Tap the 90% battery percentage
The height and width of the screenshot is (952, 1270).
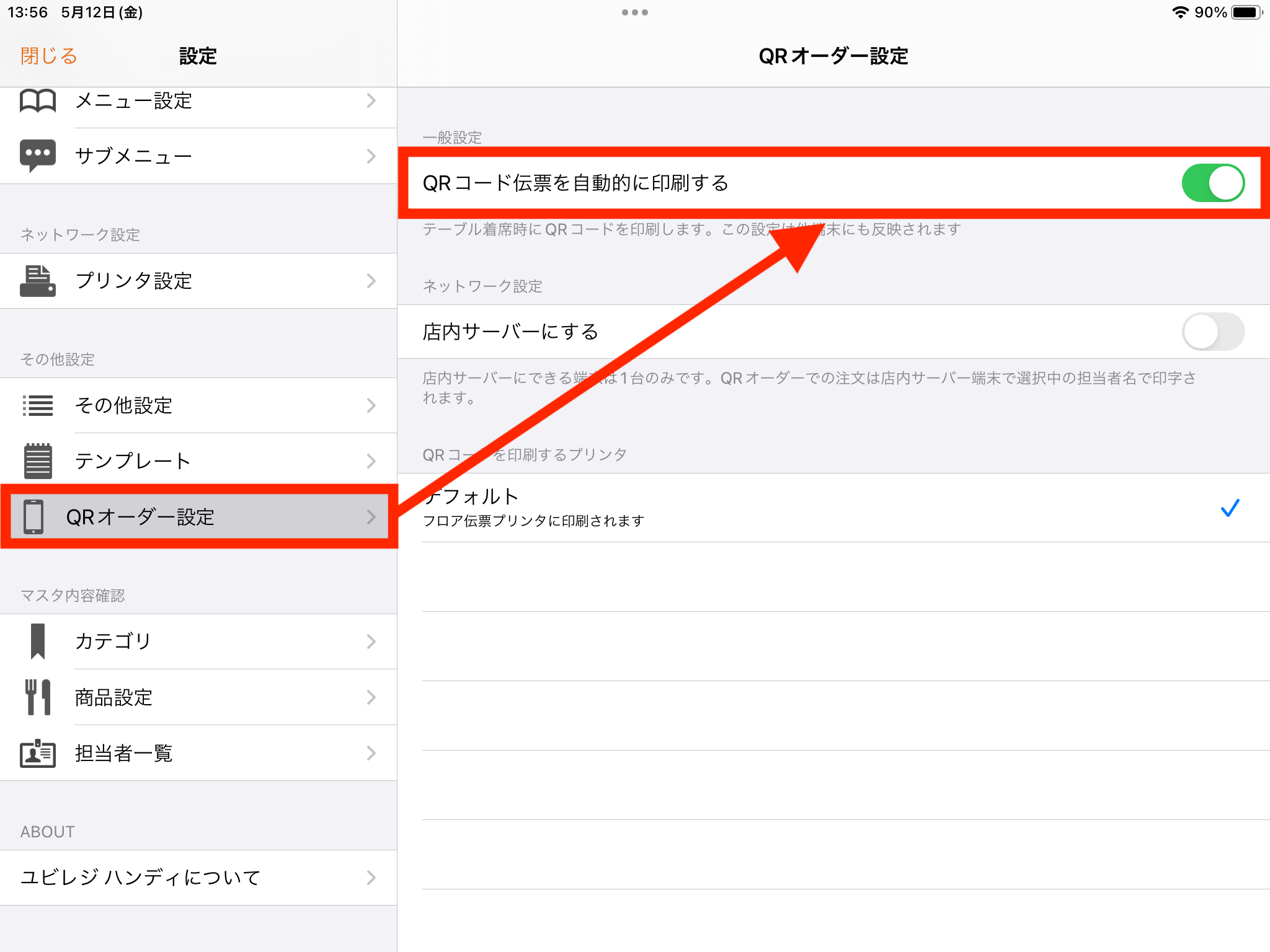1210,12
